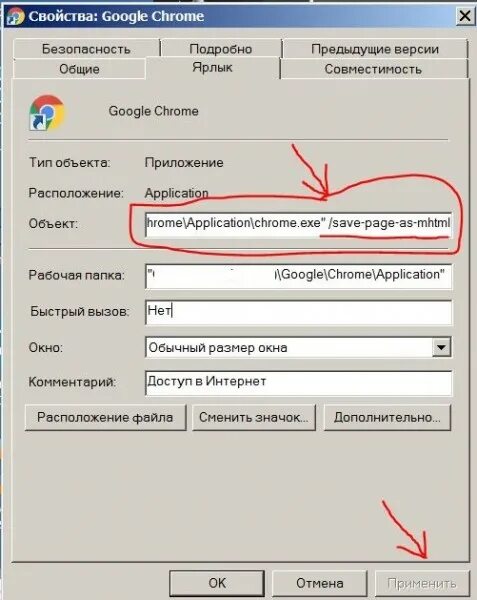Select the Ярлык tab
The image size is (477, 600).
212,67
